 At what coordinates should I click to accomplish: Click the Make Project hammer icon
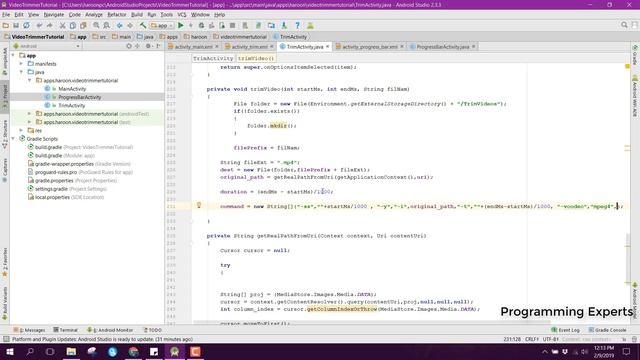click(x=143, y=25)
